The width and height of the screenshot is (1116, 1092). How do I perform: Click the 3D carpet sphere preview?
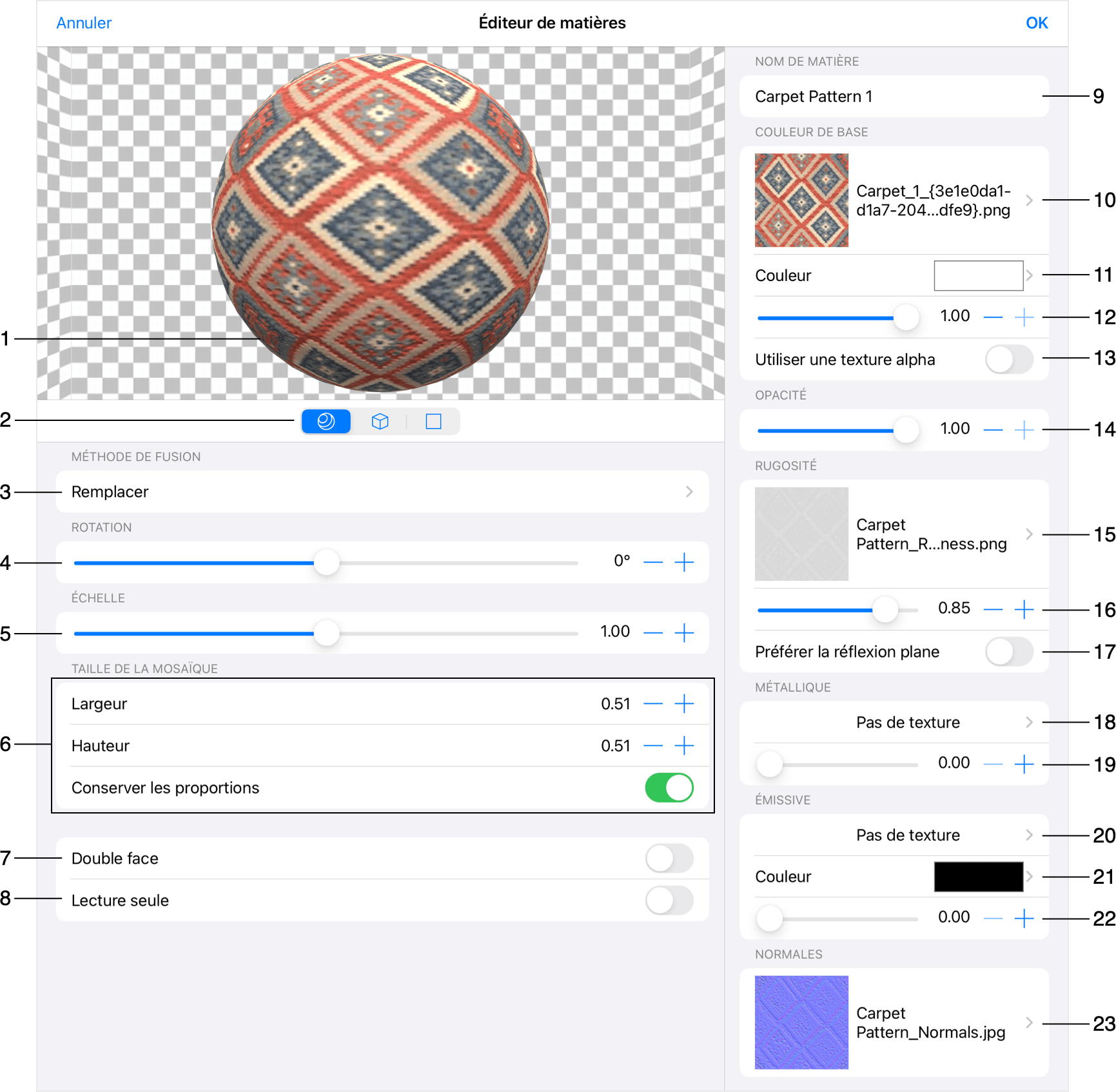tap(381, 223)
